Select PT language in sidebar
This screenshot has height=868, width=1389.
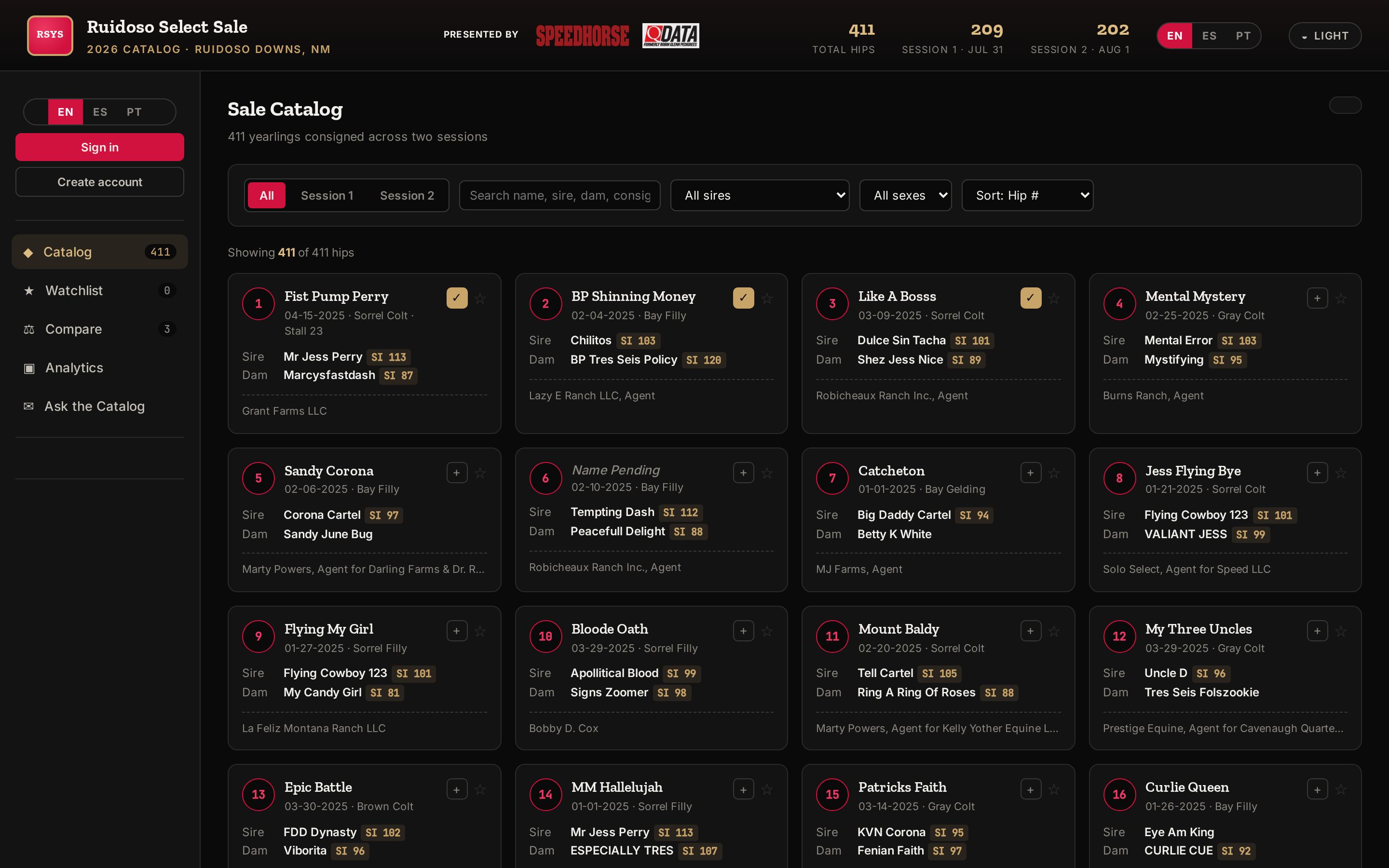coord(134,112)
